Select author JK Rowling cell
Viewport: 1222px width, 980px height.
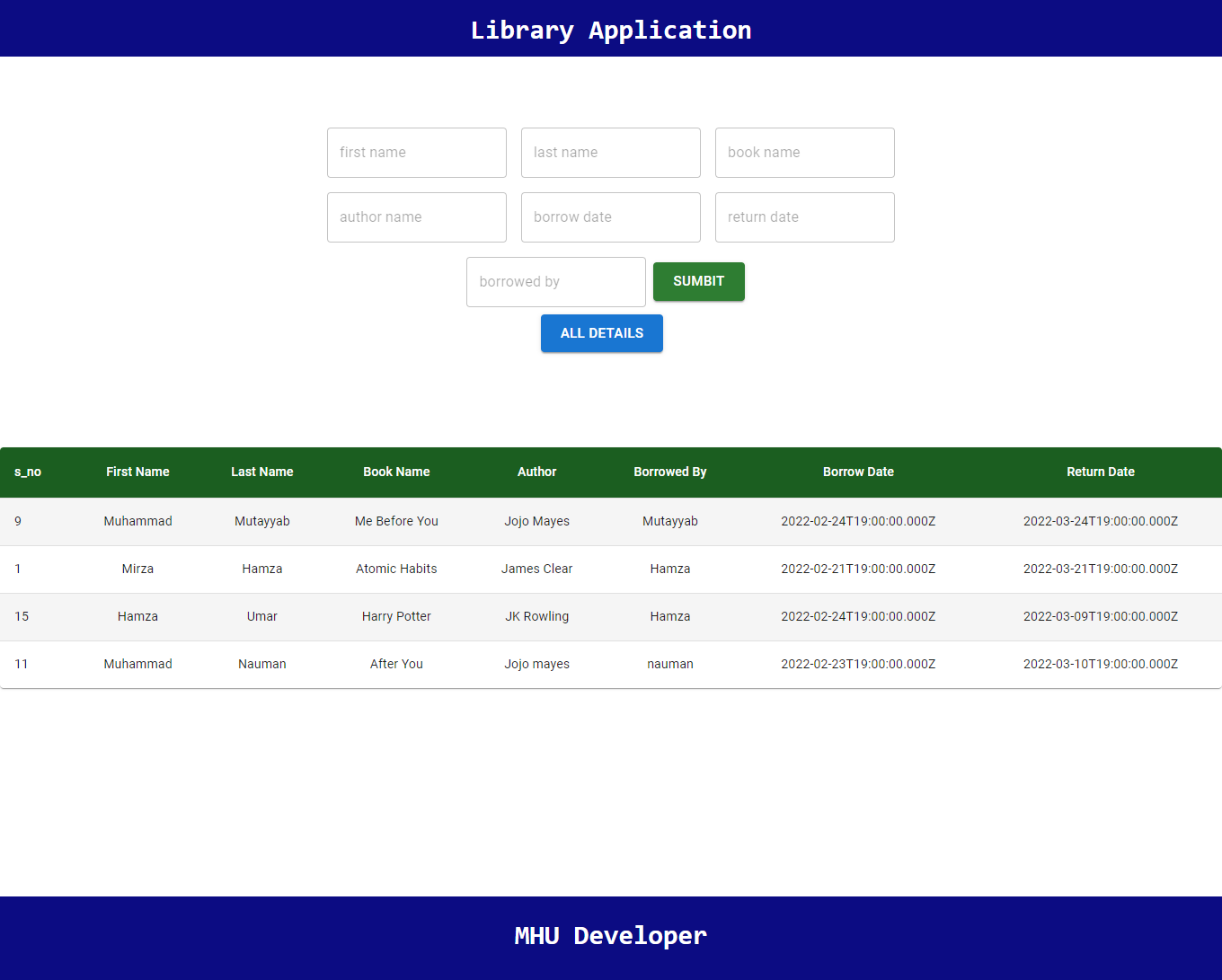coord(537,616)
